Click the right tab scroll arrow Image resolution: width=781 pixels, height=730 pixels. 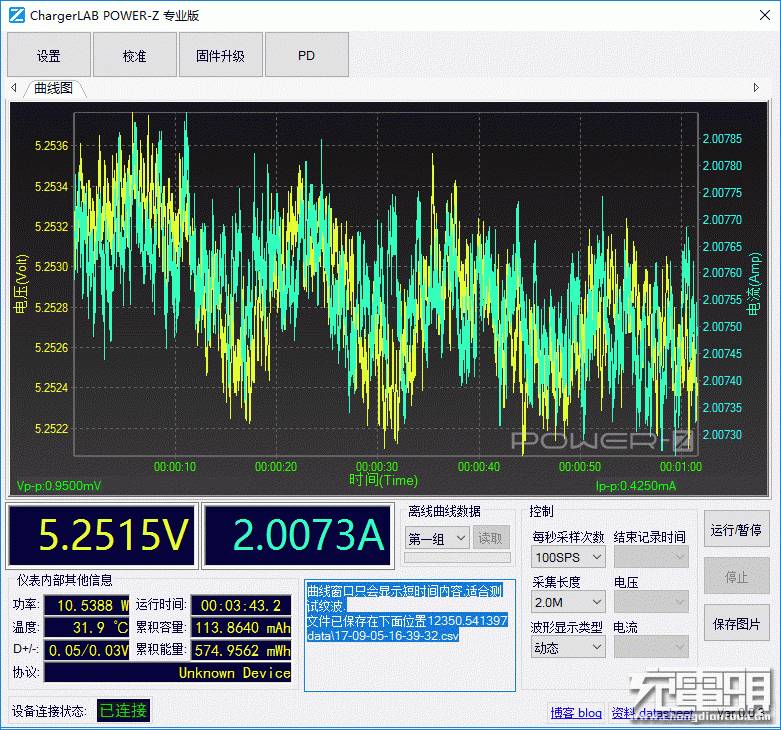(x=756, y=88)
